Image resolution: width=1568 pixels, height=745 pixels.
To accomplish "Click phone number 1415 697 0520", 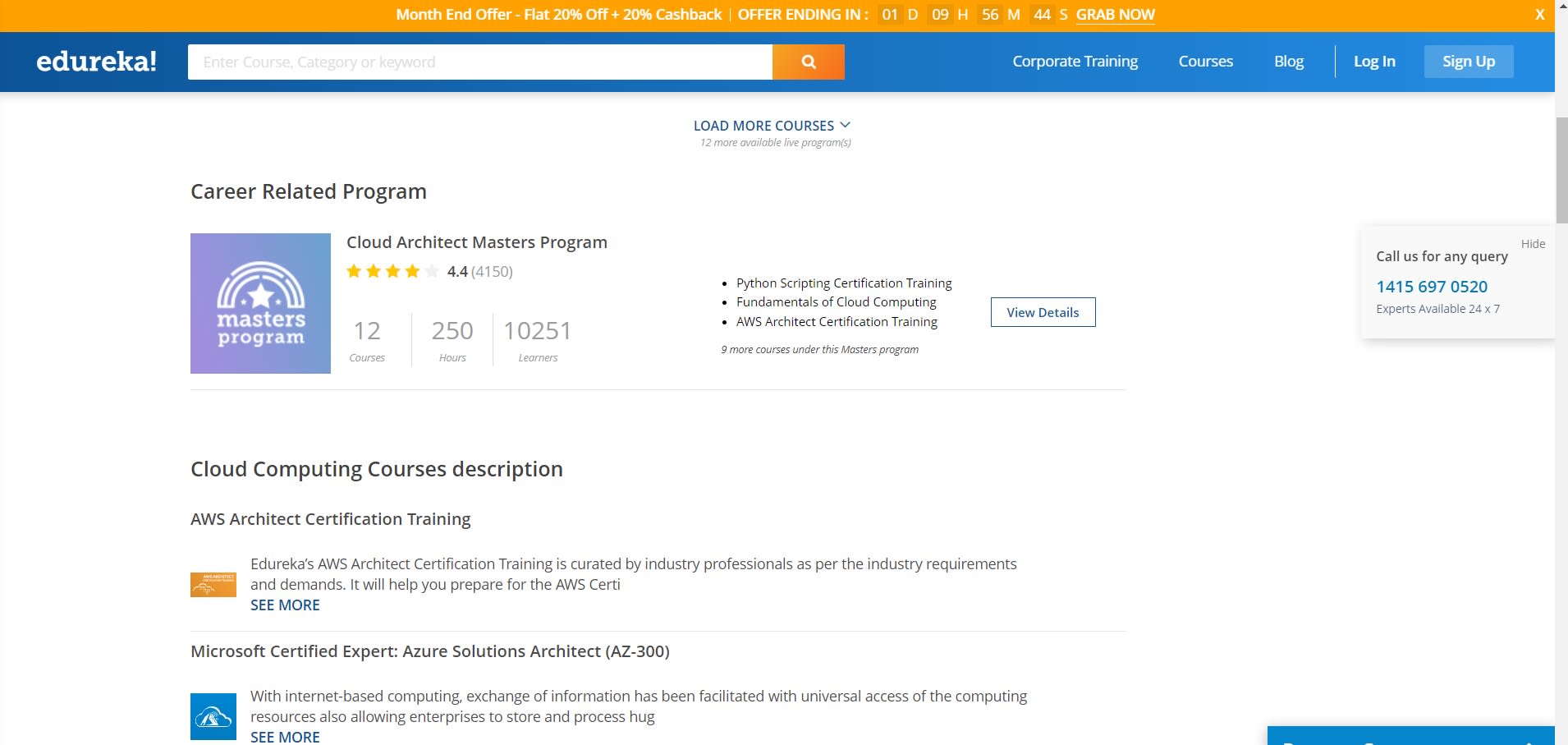I will 1432,287.
